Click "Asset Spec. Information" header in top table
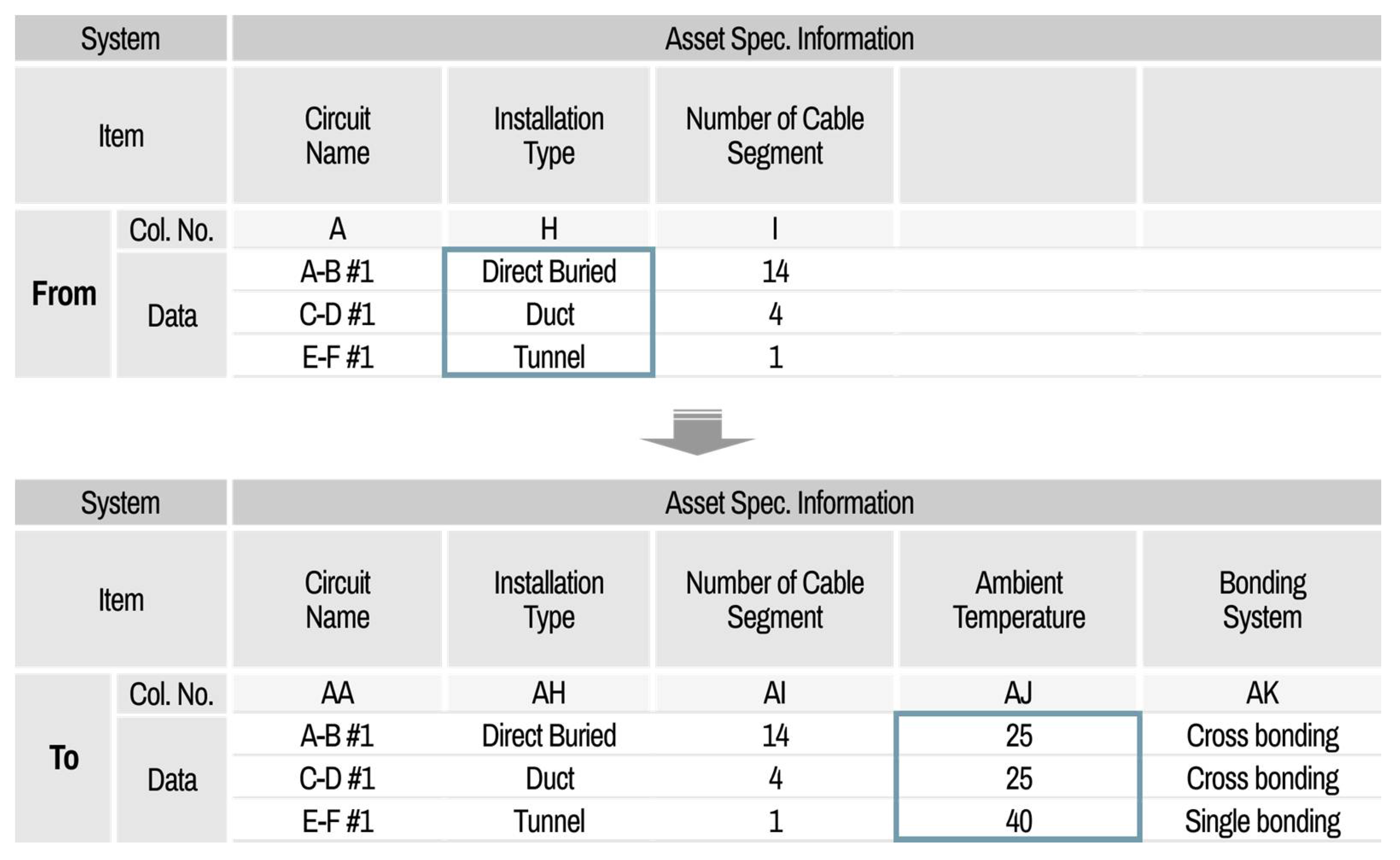The width and height of the screenshot is (1400, 860). pos(789,39)
